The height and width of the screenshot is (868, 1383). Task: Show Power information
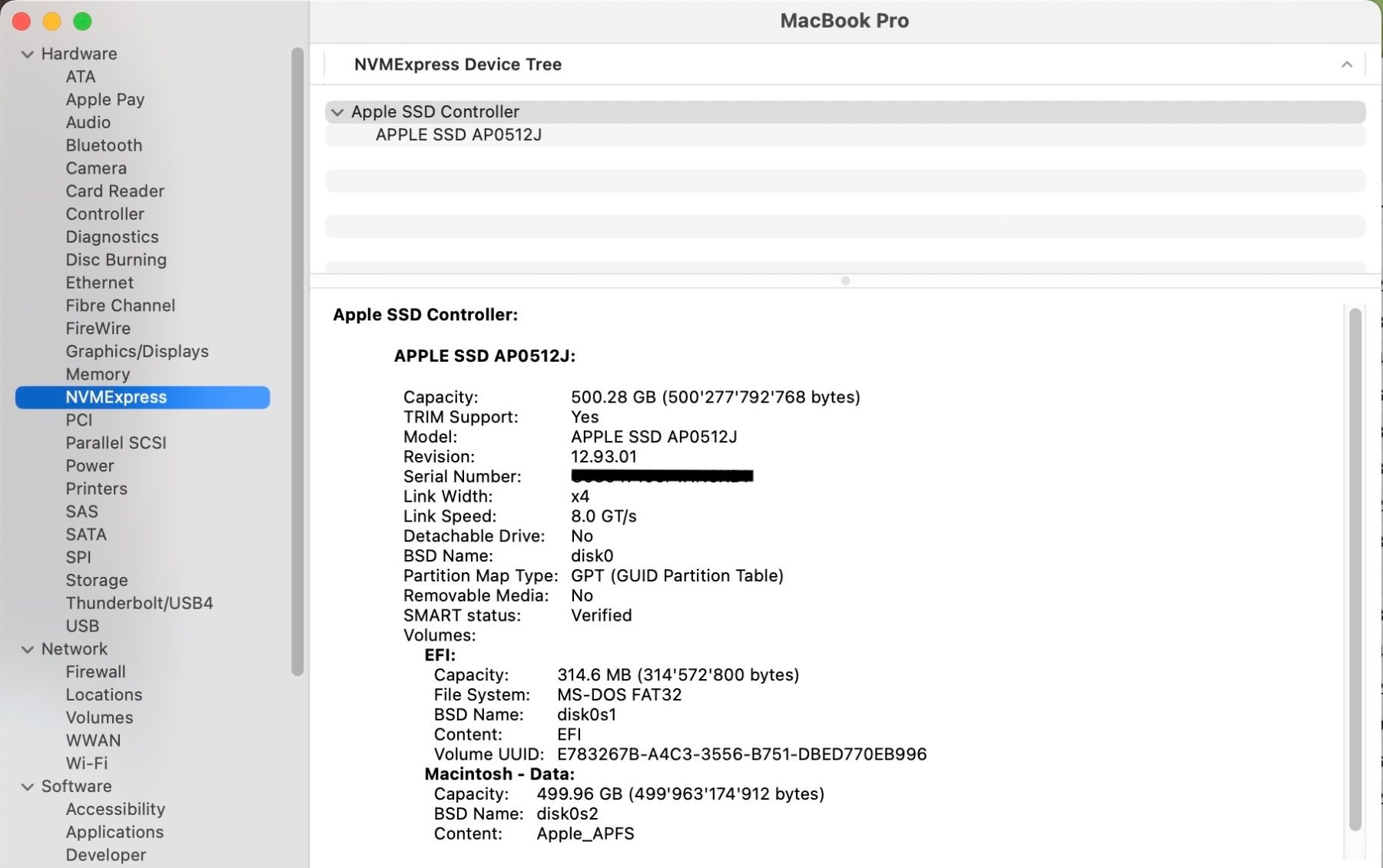pos(90,465)
